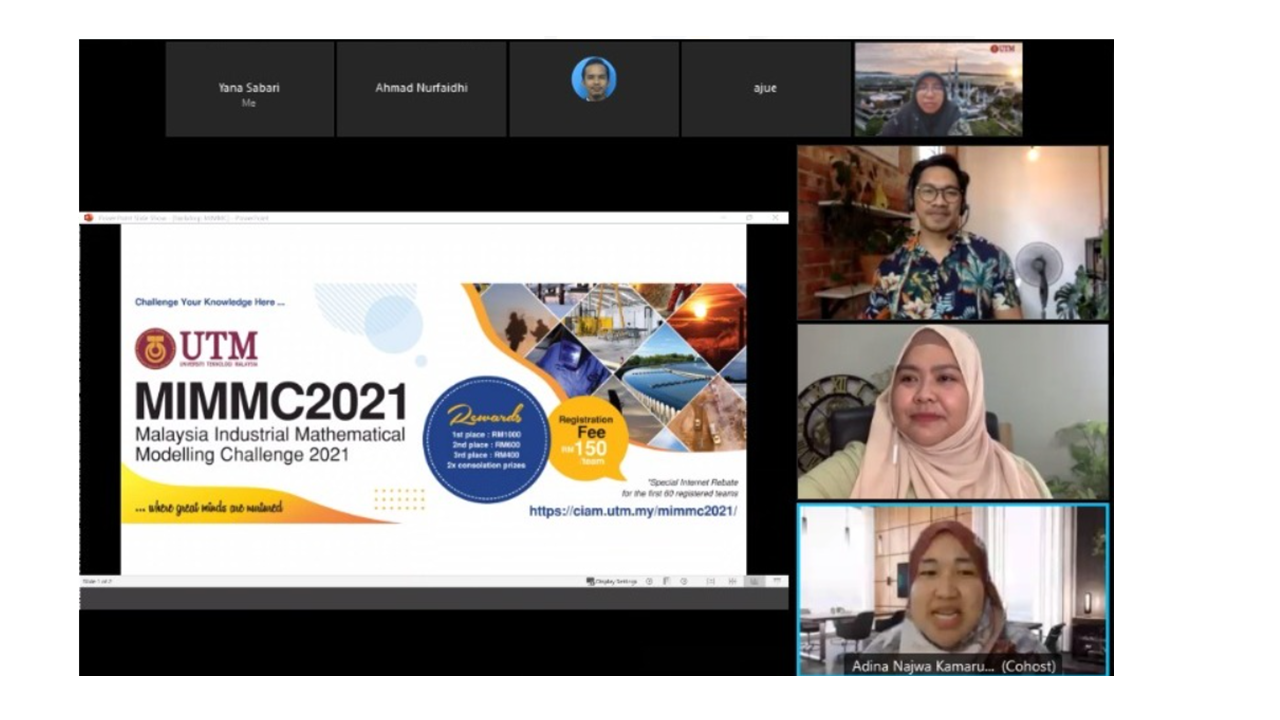Click Adina Najwa Cohost video tile

click(x=952, y=589)
